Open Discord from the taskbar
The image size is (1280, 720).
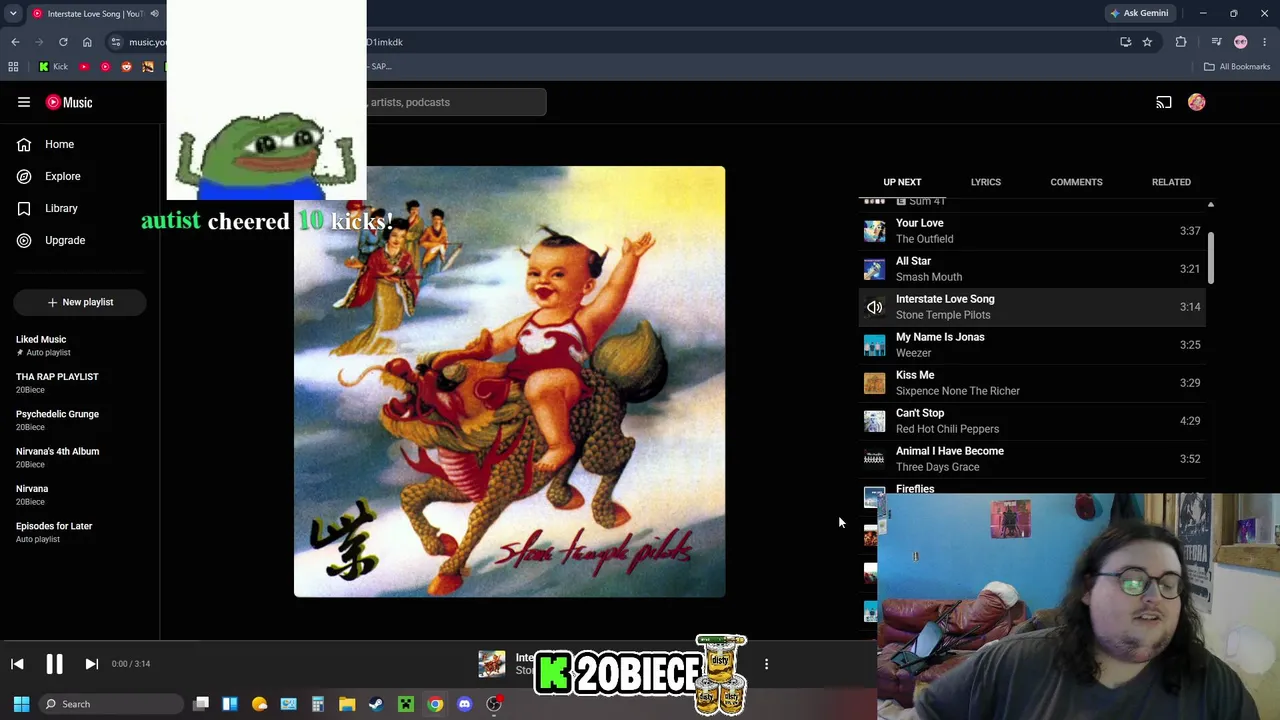(464, 704)
